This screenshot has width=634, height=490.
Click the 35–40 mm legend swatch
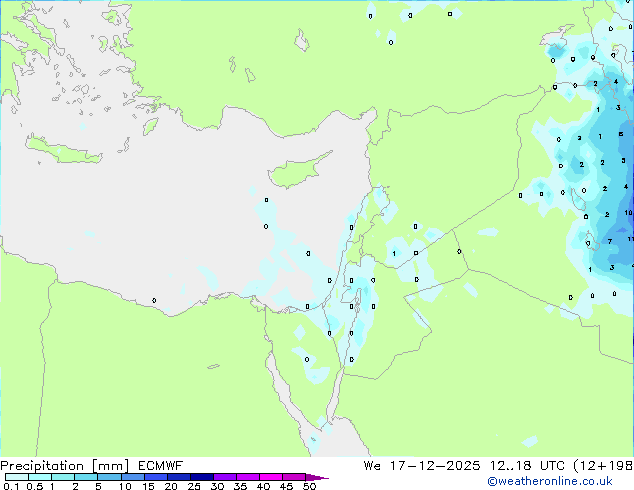247,477
